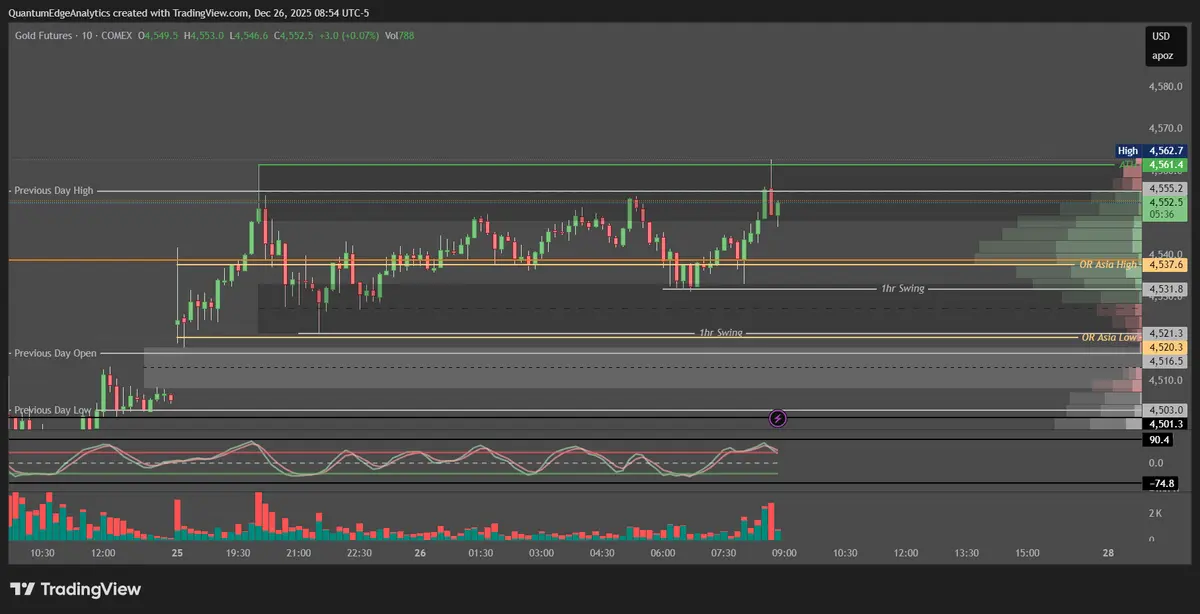Screen dimensions: 1200x614
Task: Select the Previous Day High line label
Action: click(54, 190)
